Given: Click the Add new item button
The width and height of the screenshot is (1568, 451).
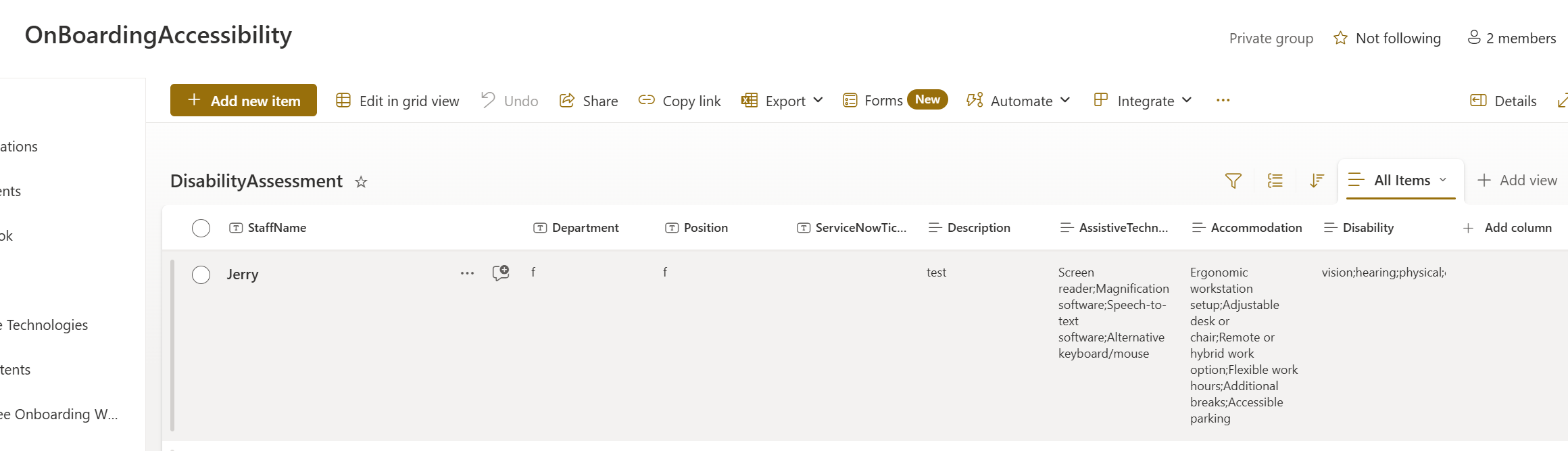Looking at the screenshot, I should click(x=243, y=100).
